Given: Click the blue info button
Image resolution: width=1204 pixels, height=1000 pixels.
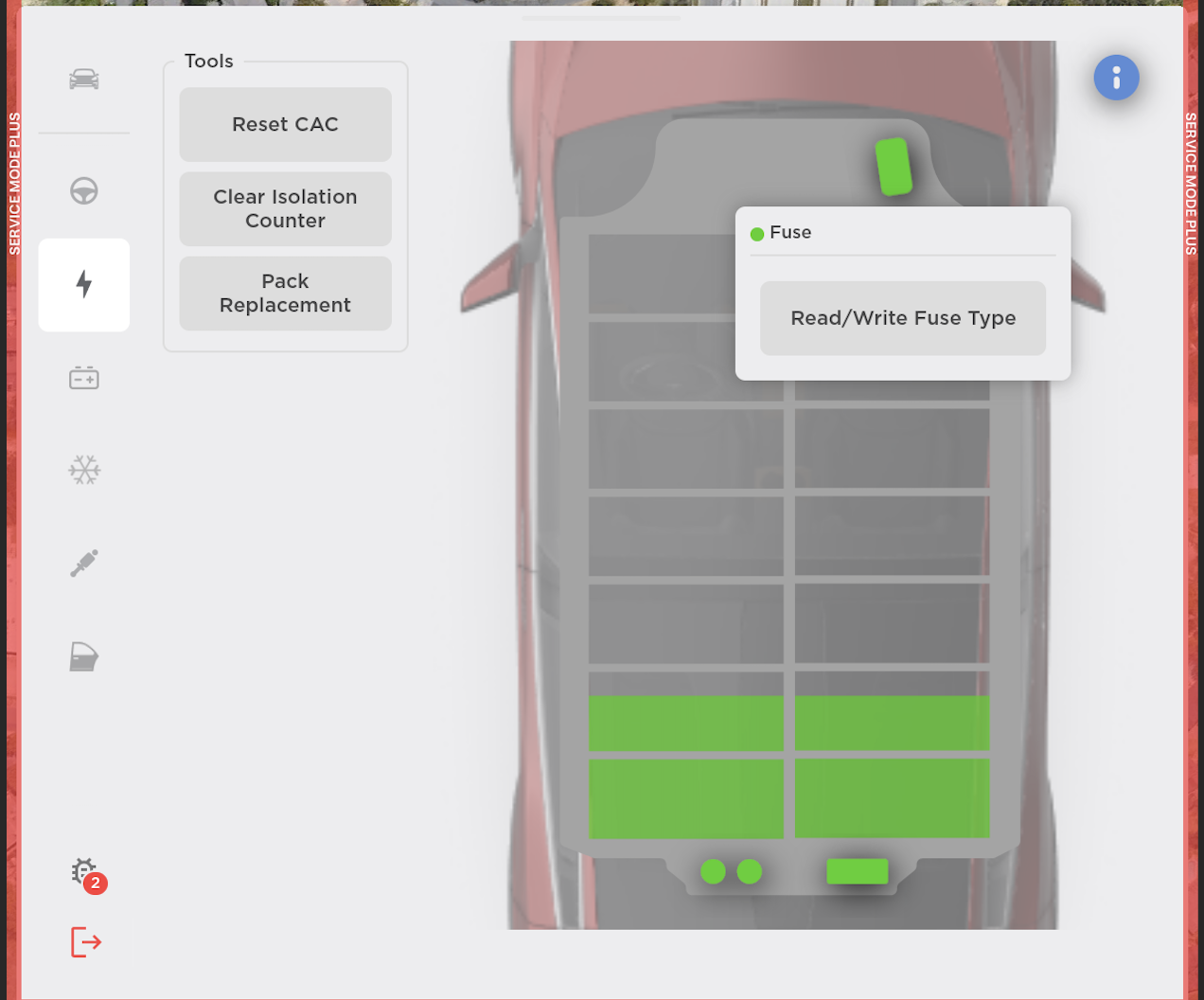Looking at the screenshot, I should 1116,78.
